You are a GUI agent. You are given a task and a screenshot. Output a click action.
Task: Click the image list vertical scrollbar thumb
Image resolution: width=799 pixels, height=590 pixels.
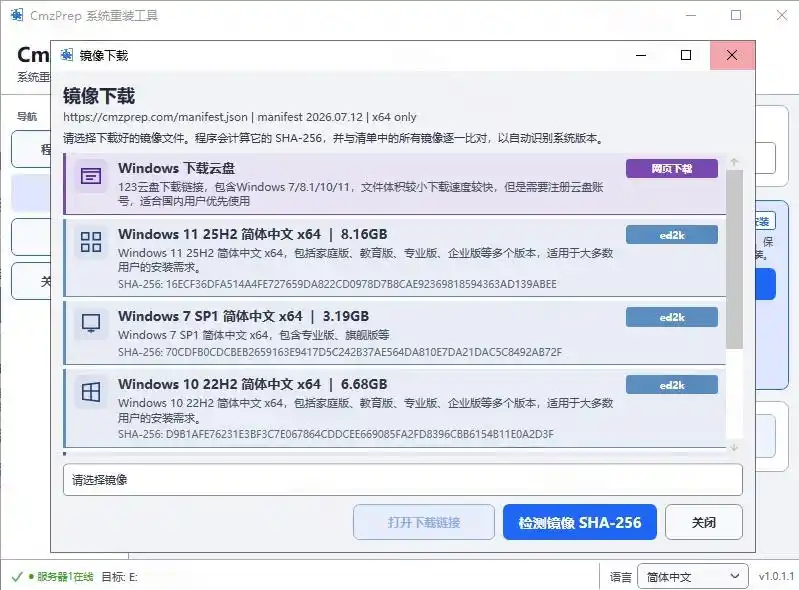(x=734, y=260)
